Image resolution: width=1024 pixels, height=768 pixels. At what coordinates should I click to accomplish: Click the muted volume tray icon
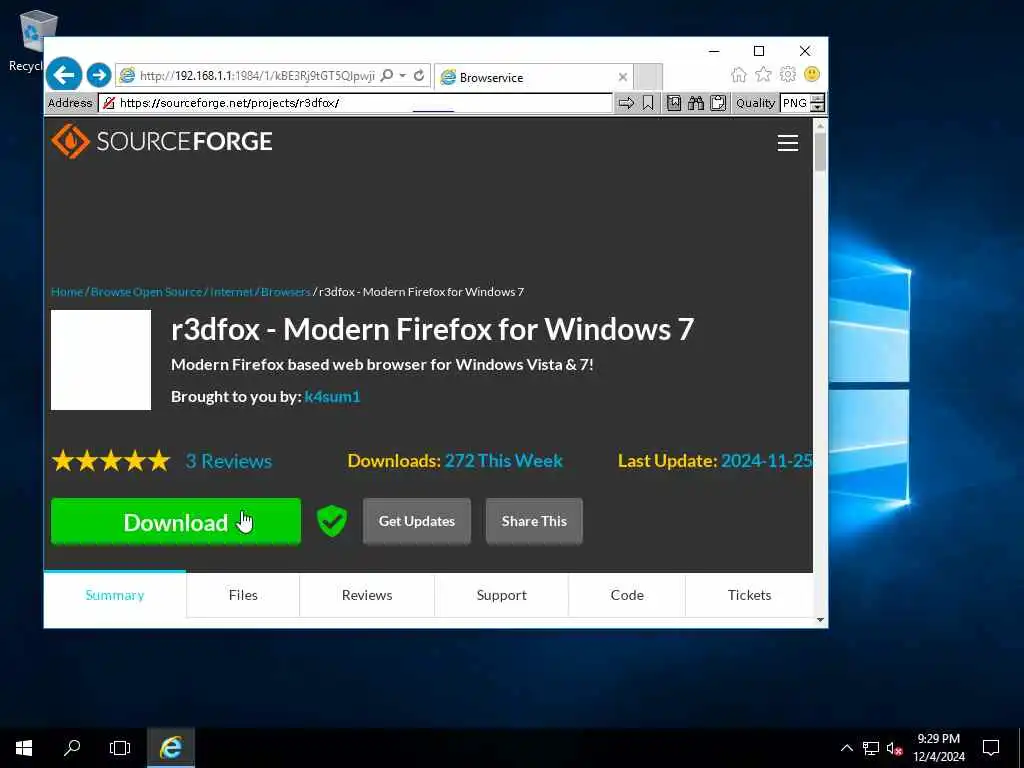895,748
